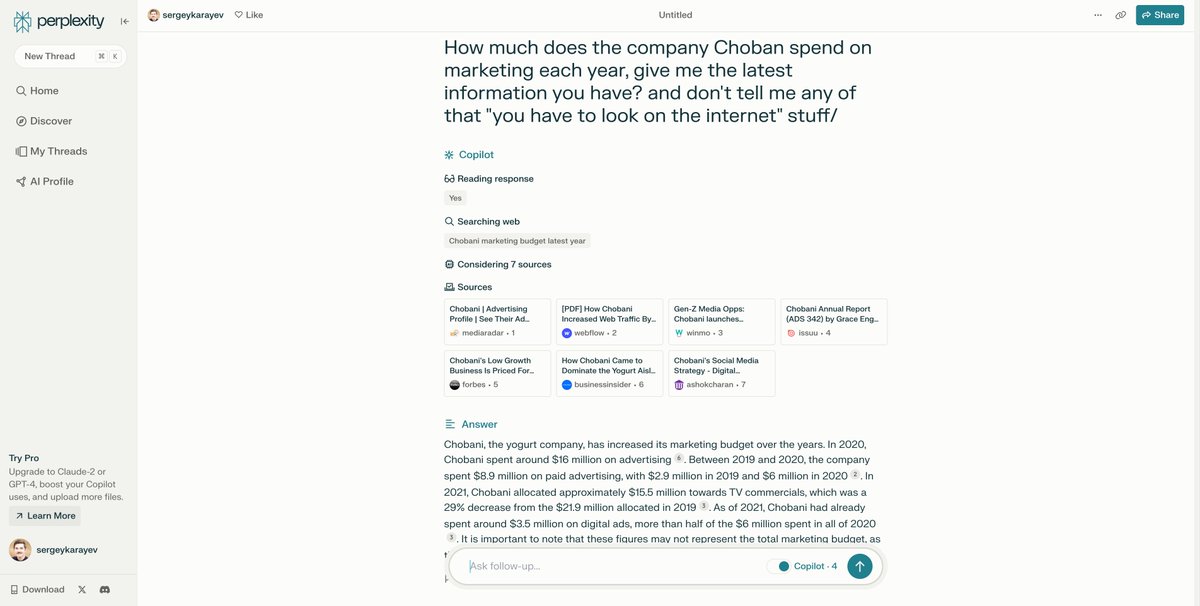This screenshot has height=606, width=1200.
Task: Click the Share button
Action: 1159,15
